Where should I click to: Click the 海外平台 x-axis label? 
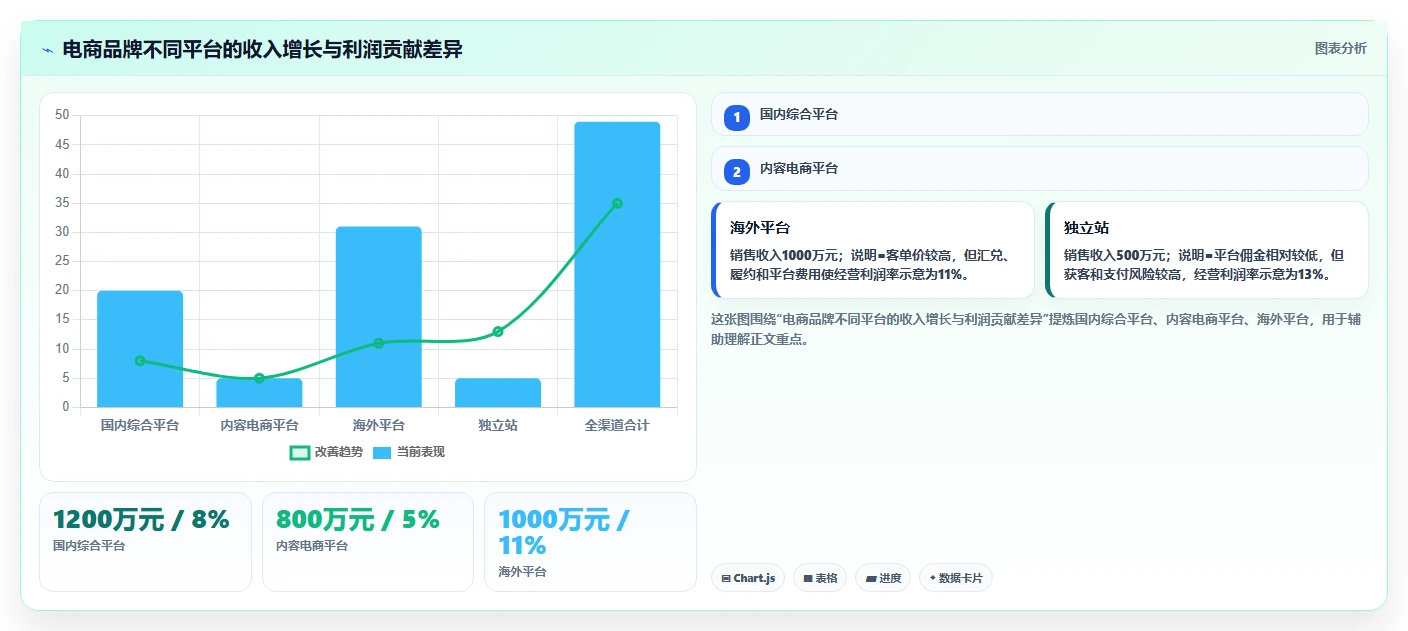pyautogui.click(x=378, y=425)
